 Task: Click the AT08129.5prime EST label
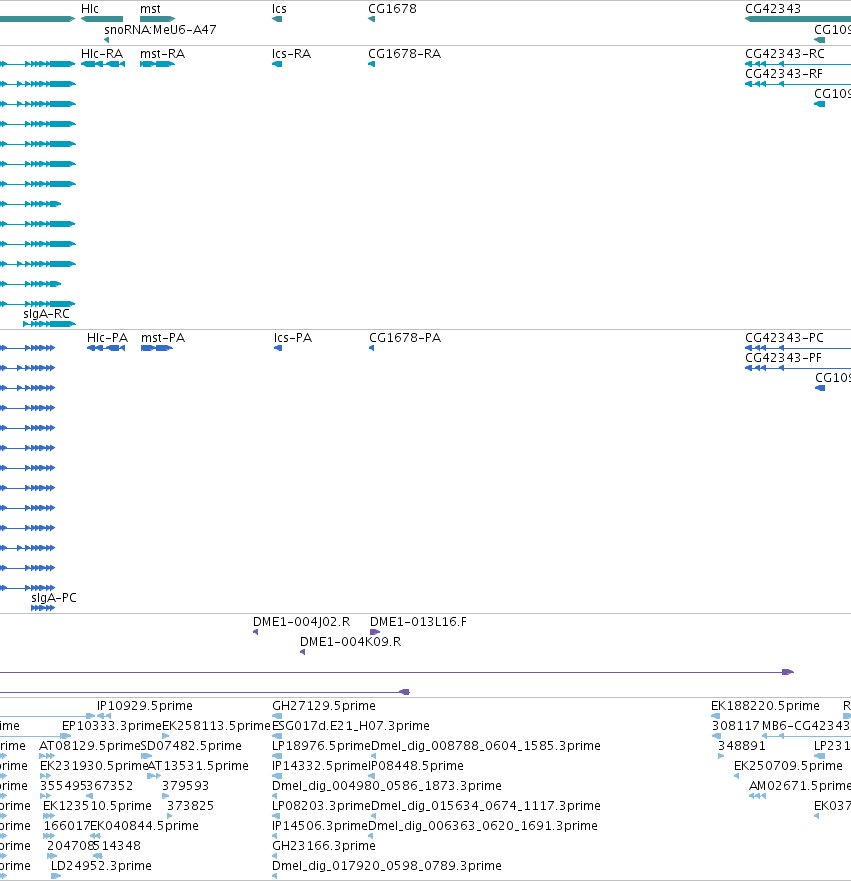coord(89,746)
